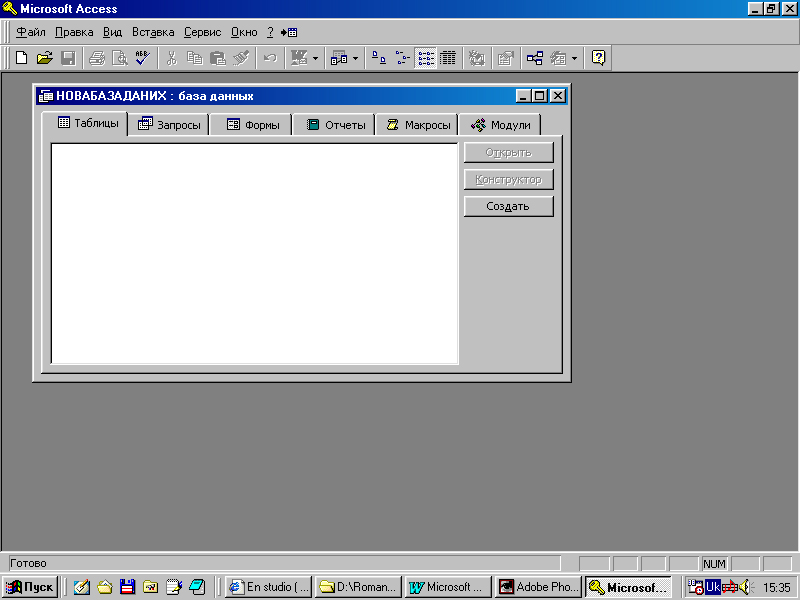Screen dimensions: 800x600
Task: Click the Copy icon in the toolbar
Action: pyautogui.click(x=194, y=58)
